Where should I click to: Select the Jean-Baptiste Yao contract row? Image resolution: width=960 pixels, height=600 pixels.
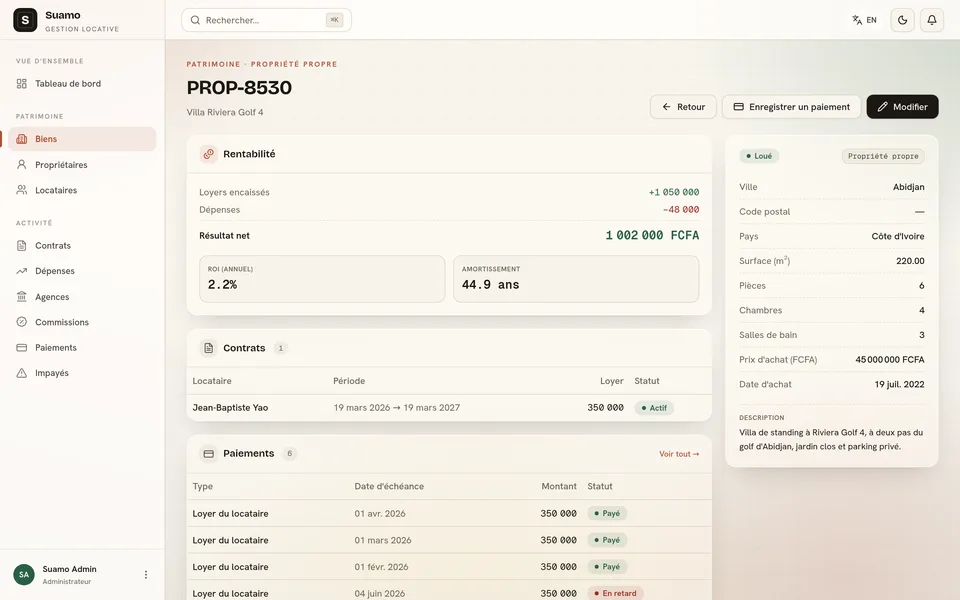449,408
